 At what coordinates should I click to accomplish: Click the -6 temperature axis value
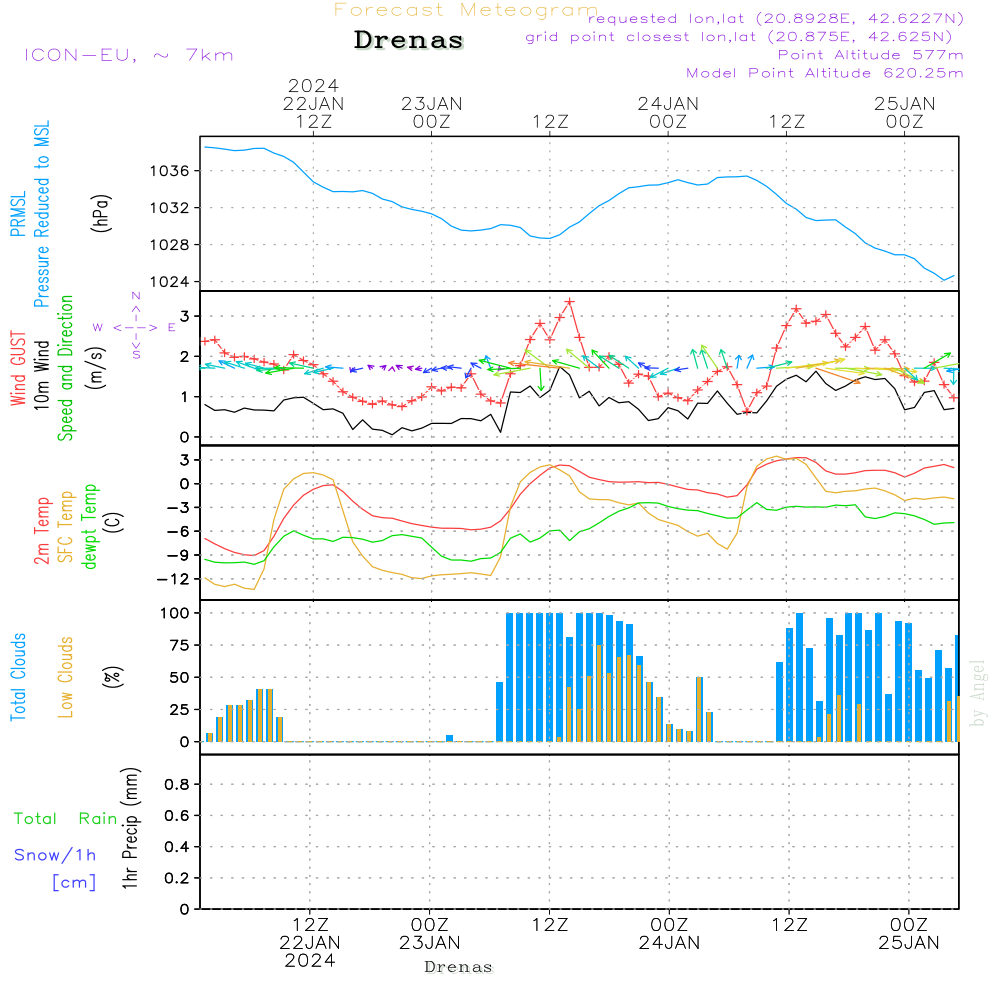178,531
